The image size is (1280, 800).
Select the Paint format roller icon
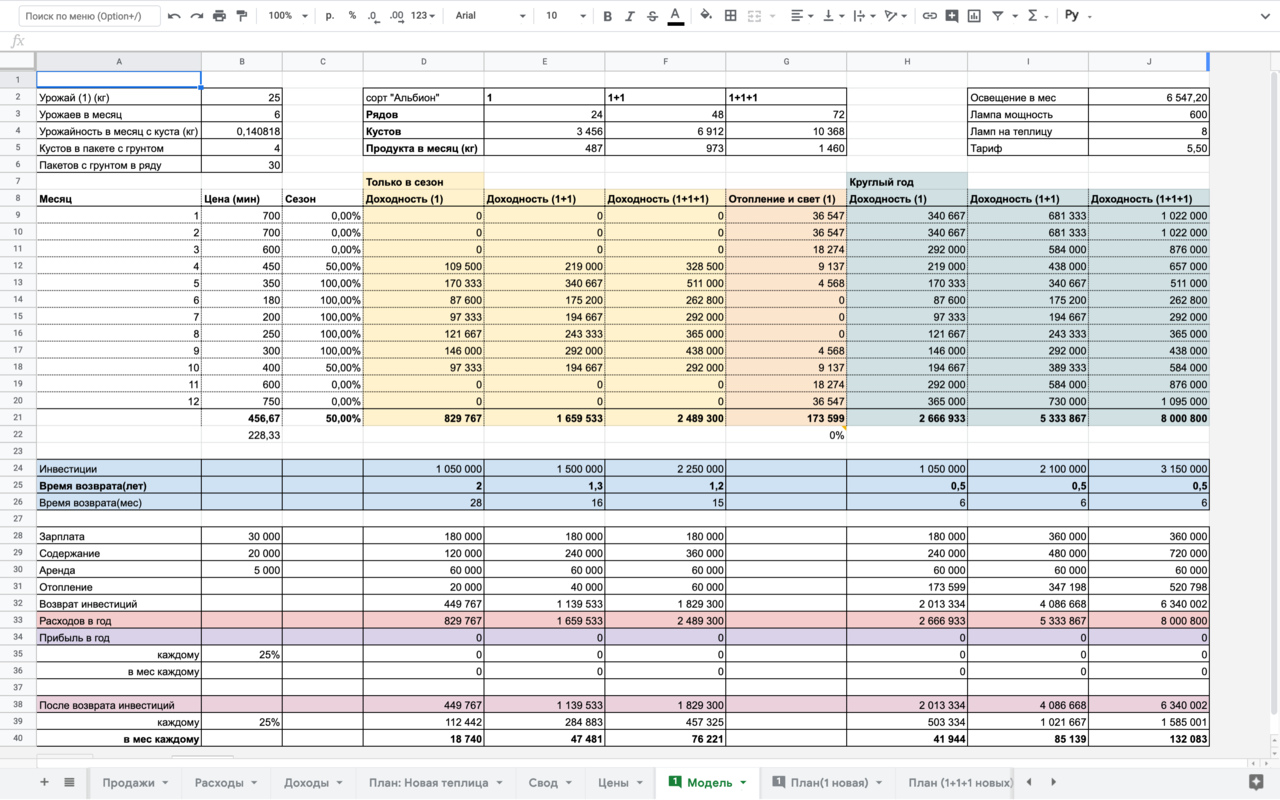click(x=241, y=16)
